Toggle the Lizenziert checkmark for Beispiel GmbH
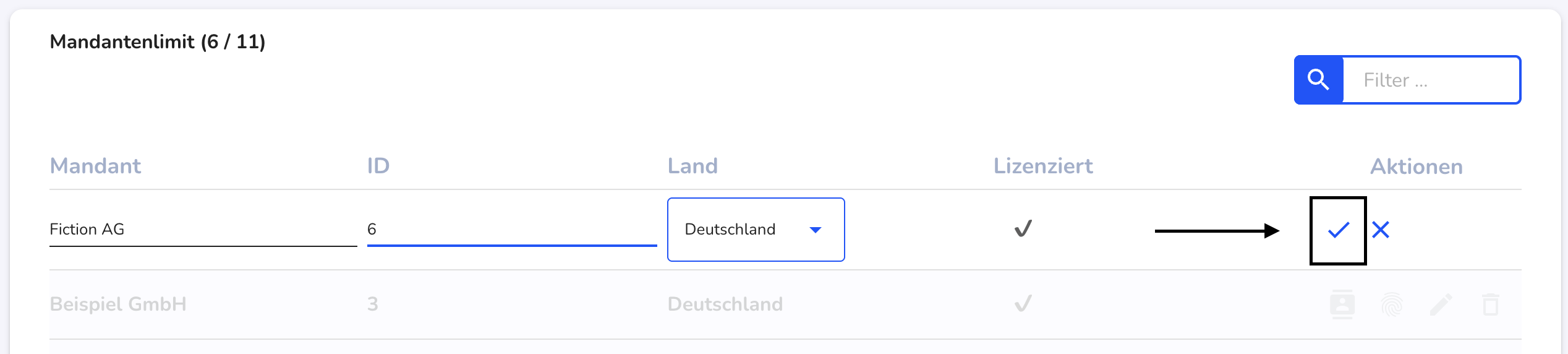The image size is (1568, 354). coord(1023,304)
